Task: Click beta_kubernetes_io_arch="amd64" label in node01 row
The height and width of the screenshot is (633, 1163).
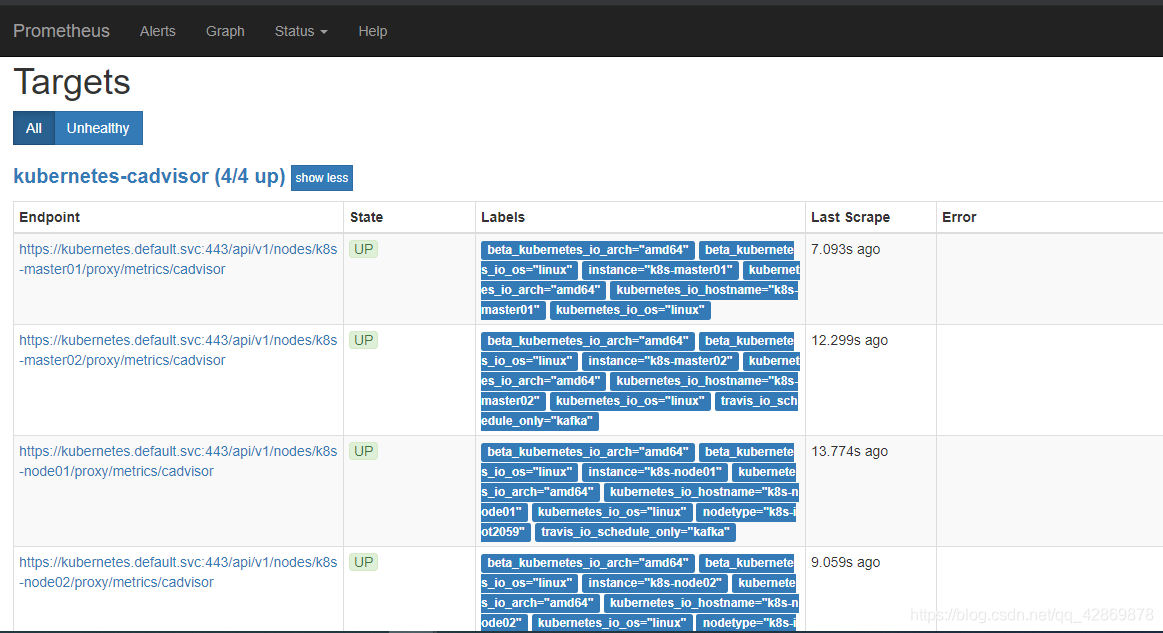Action: coord(588,452)
